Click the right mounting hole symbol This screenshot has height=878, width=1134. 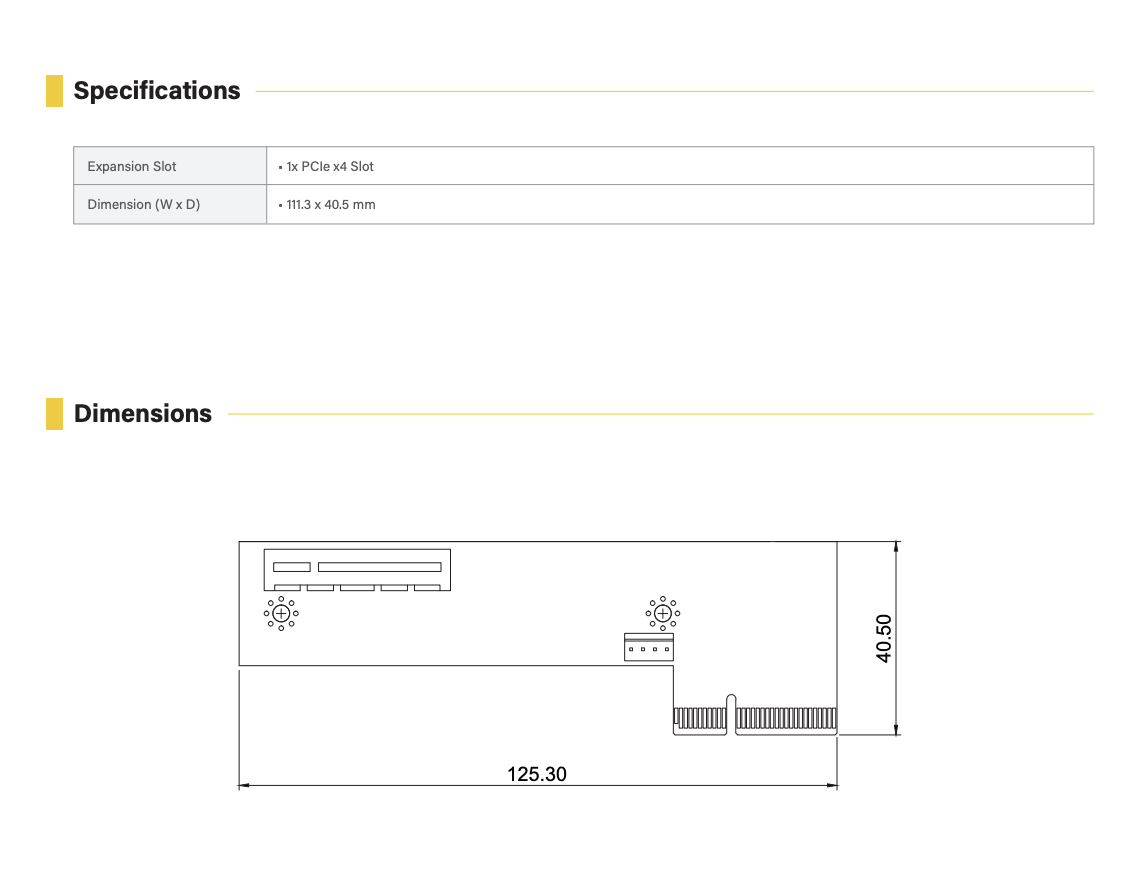662,613
